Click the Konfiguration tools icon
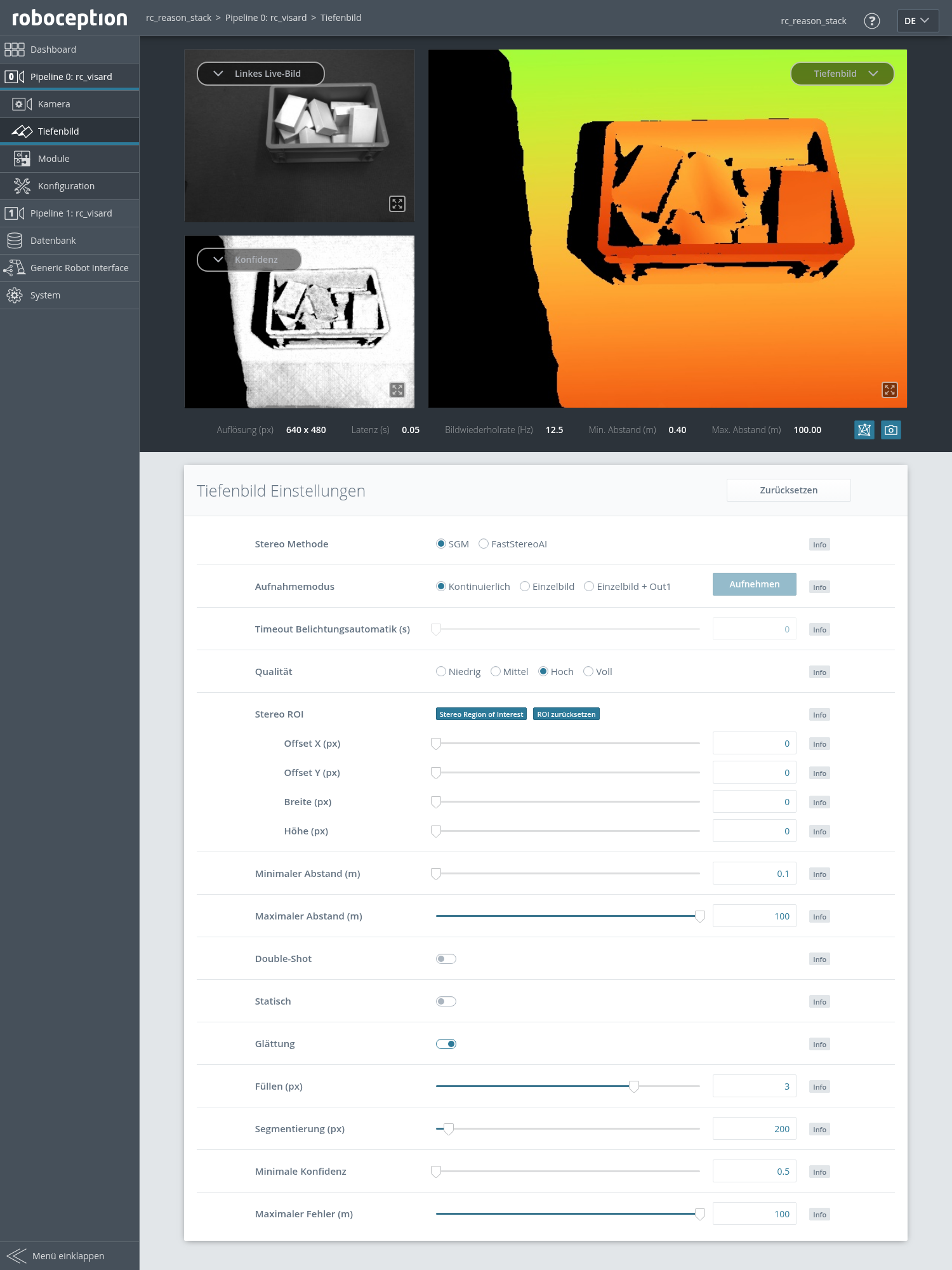952x1270 pixels. [x=22, y=186]
